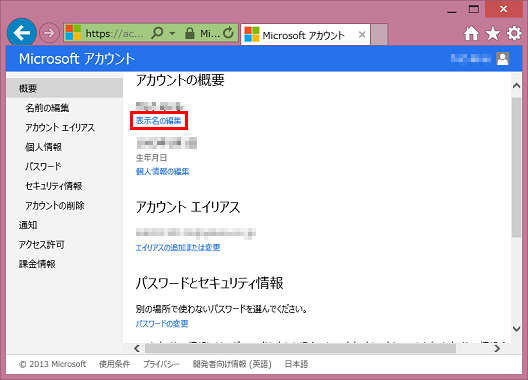
Task: Maximize the browser window
Action: (x=474, y=9)
